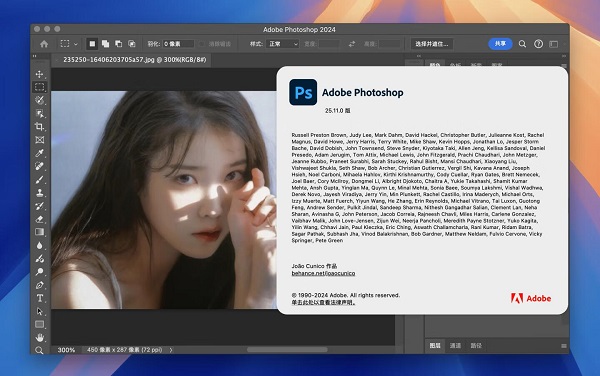
Task: Switch to the 通道 panel tab
Action: point(455,345)
